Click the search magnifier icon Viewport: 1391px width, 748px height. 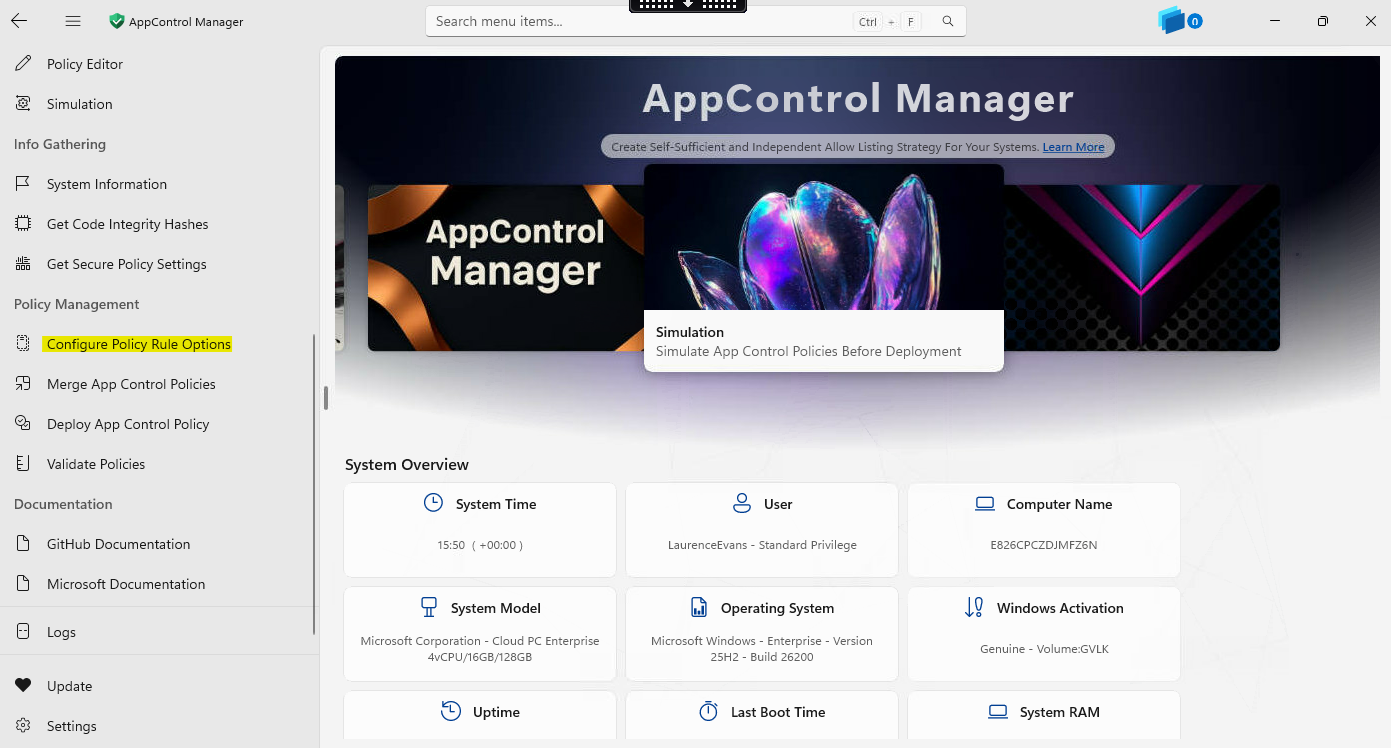coord(948,21)
